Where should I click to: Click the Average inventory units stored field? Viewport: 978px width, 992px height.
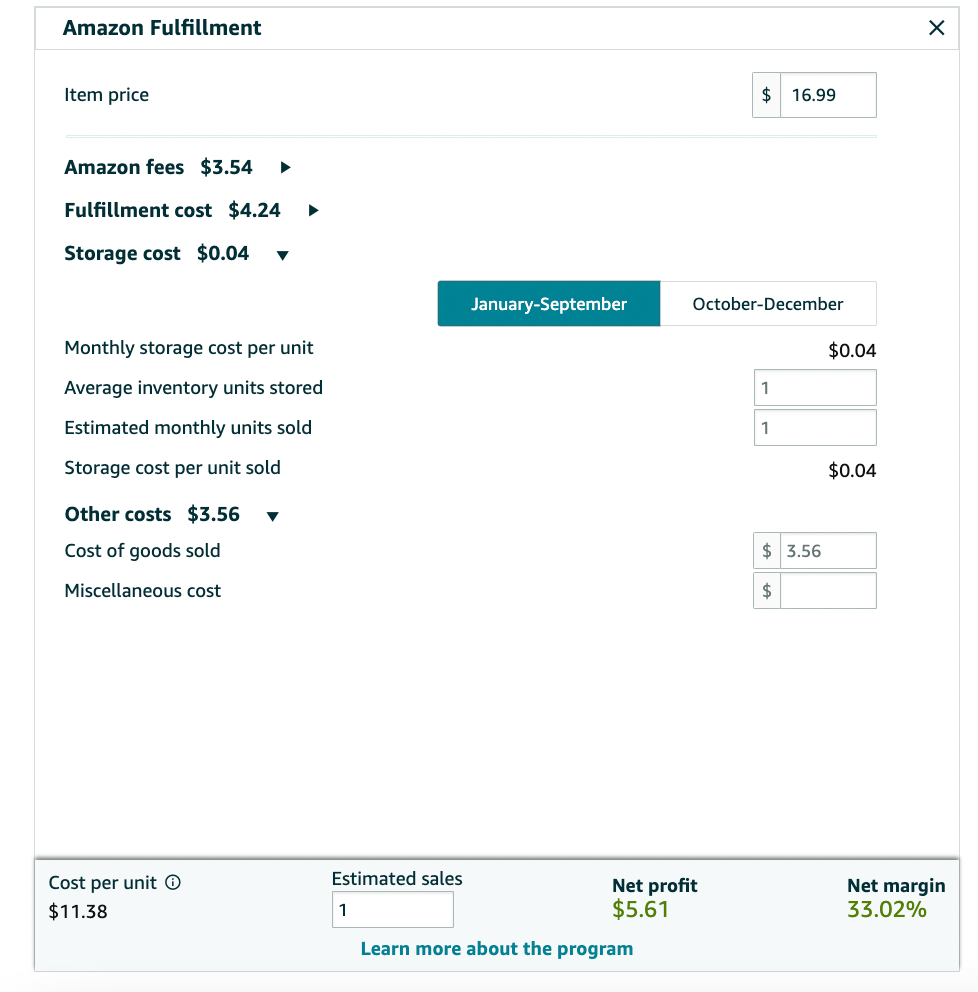(815, 388)
